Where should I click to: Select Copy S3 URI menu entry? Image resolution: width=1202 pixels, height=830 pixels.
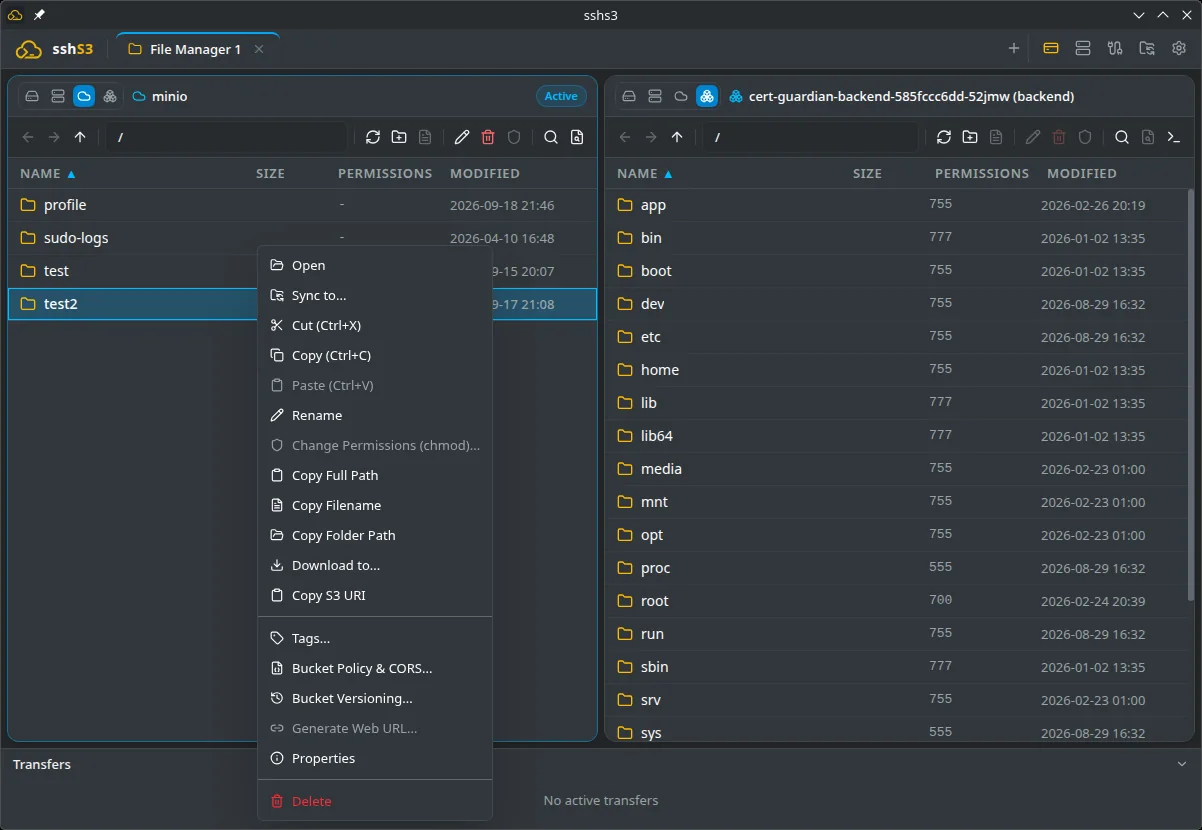(375, 595)
